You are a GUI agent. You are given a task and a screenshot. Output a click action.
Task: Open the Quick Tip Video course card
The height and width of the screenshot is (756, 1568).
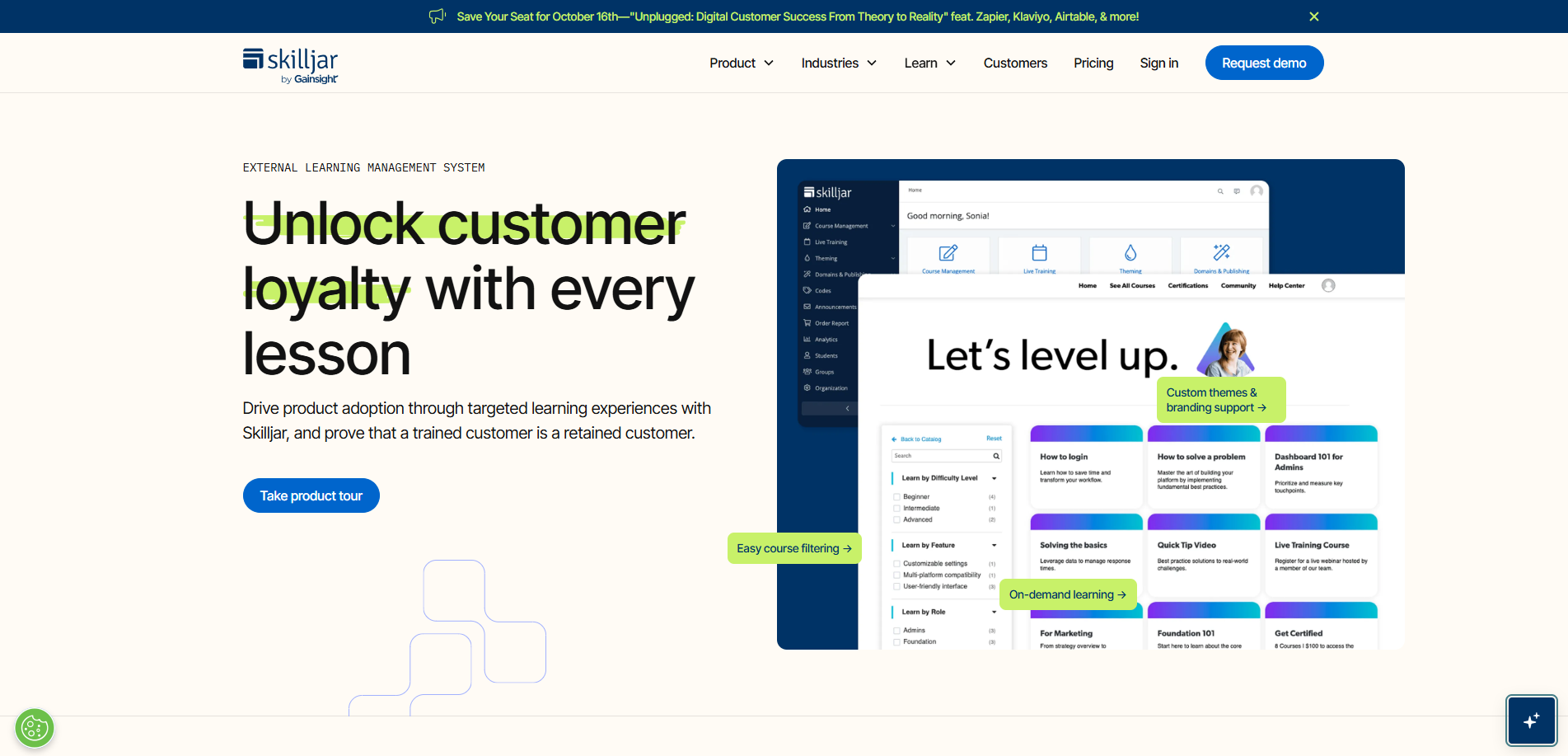pos(1204,555)
